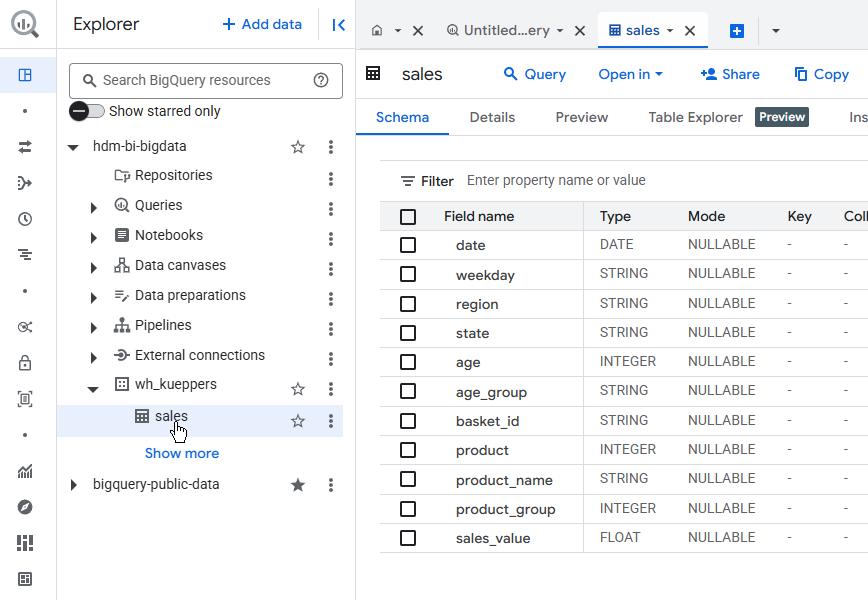Click the search help question mark icon
868x600 pixels.
point(321,80)
